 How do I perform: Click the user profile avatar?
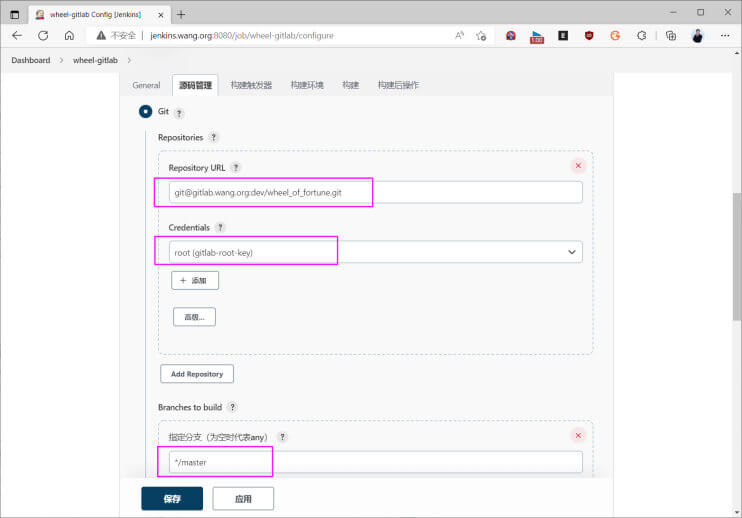point(698,35)
